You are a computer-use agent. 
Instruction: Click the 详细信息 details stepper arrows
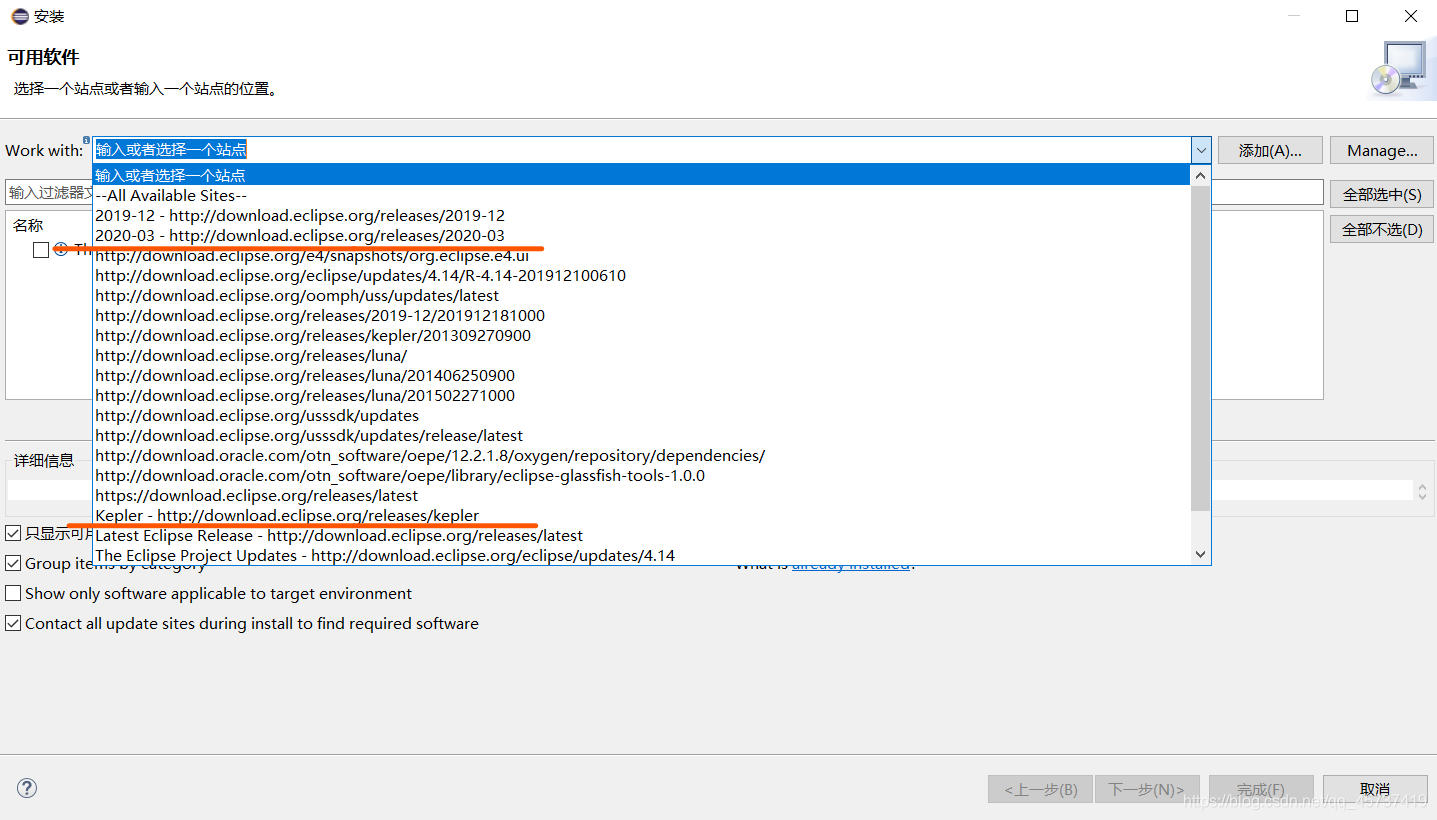point(1422,490)
